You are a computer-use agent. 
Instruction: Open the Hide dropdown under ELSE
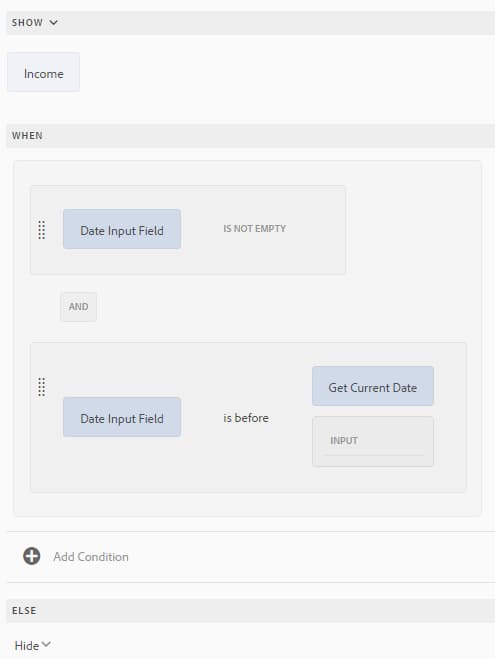[32, 645]
